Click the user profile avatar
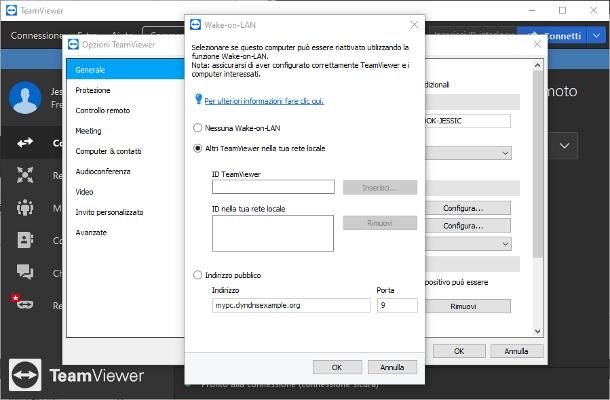 coord(25,98)
